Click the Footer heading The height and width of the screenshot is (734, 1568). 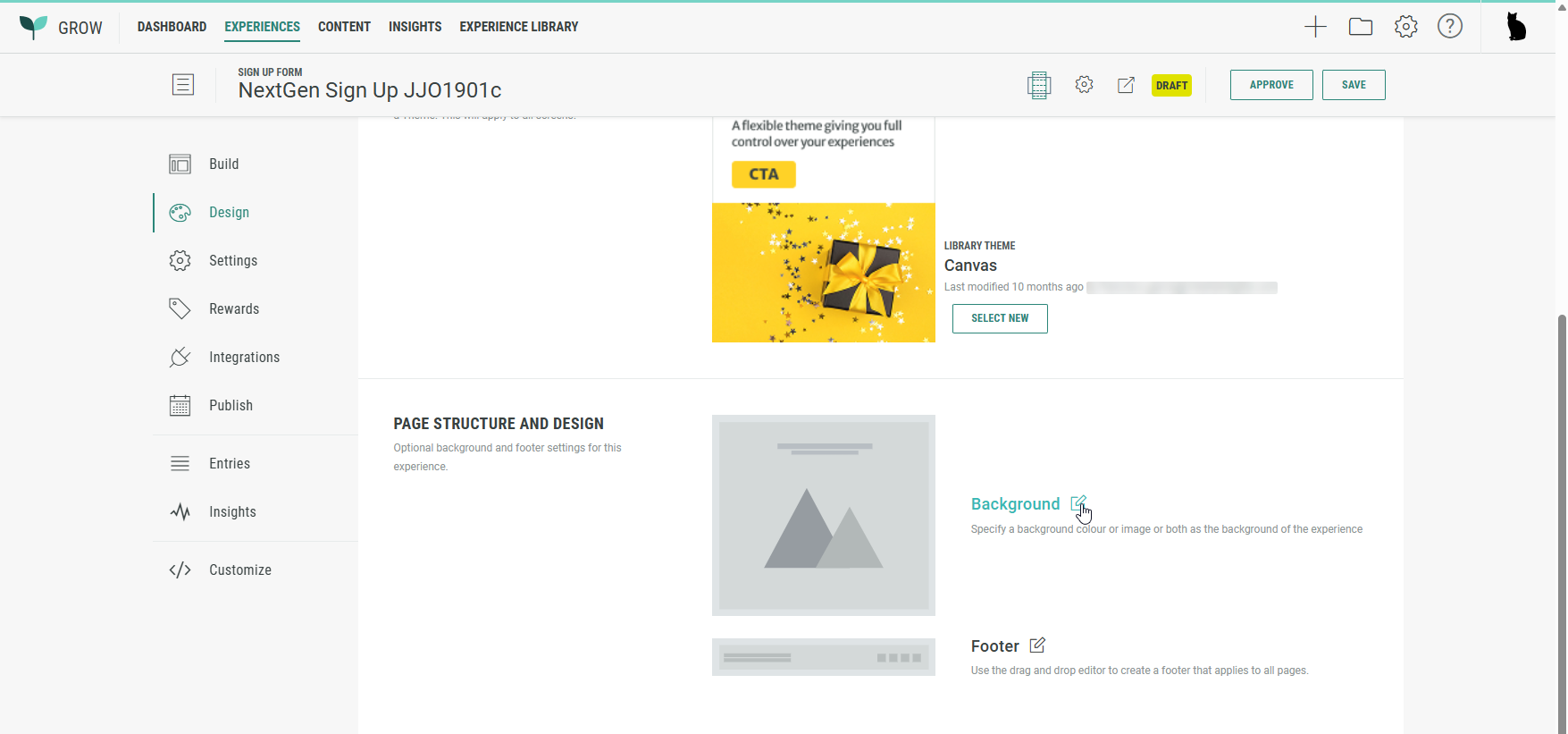click(994, 646)
